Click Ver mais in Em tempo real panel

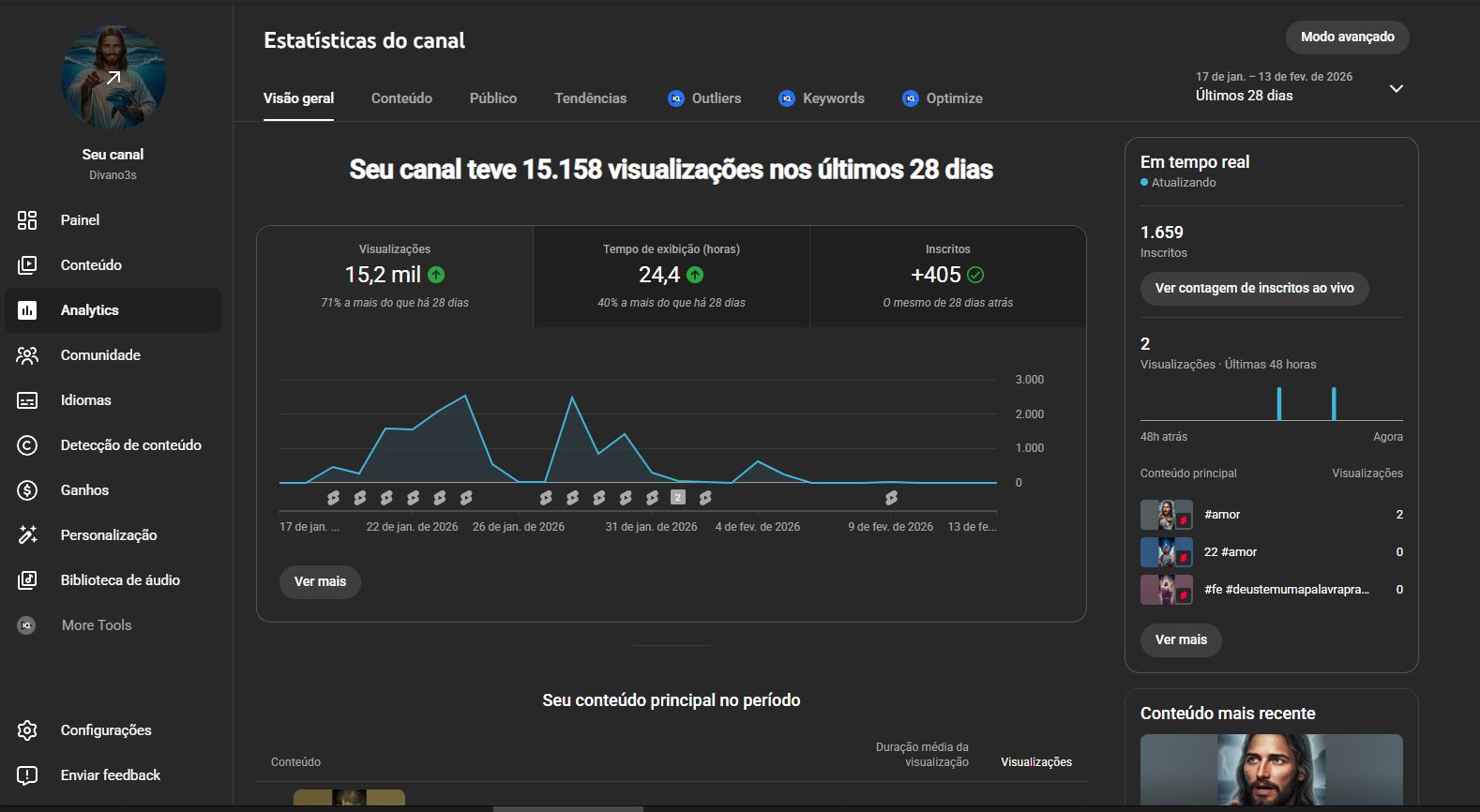(1182, 640)
